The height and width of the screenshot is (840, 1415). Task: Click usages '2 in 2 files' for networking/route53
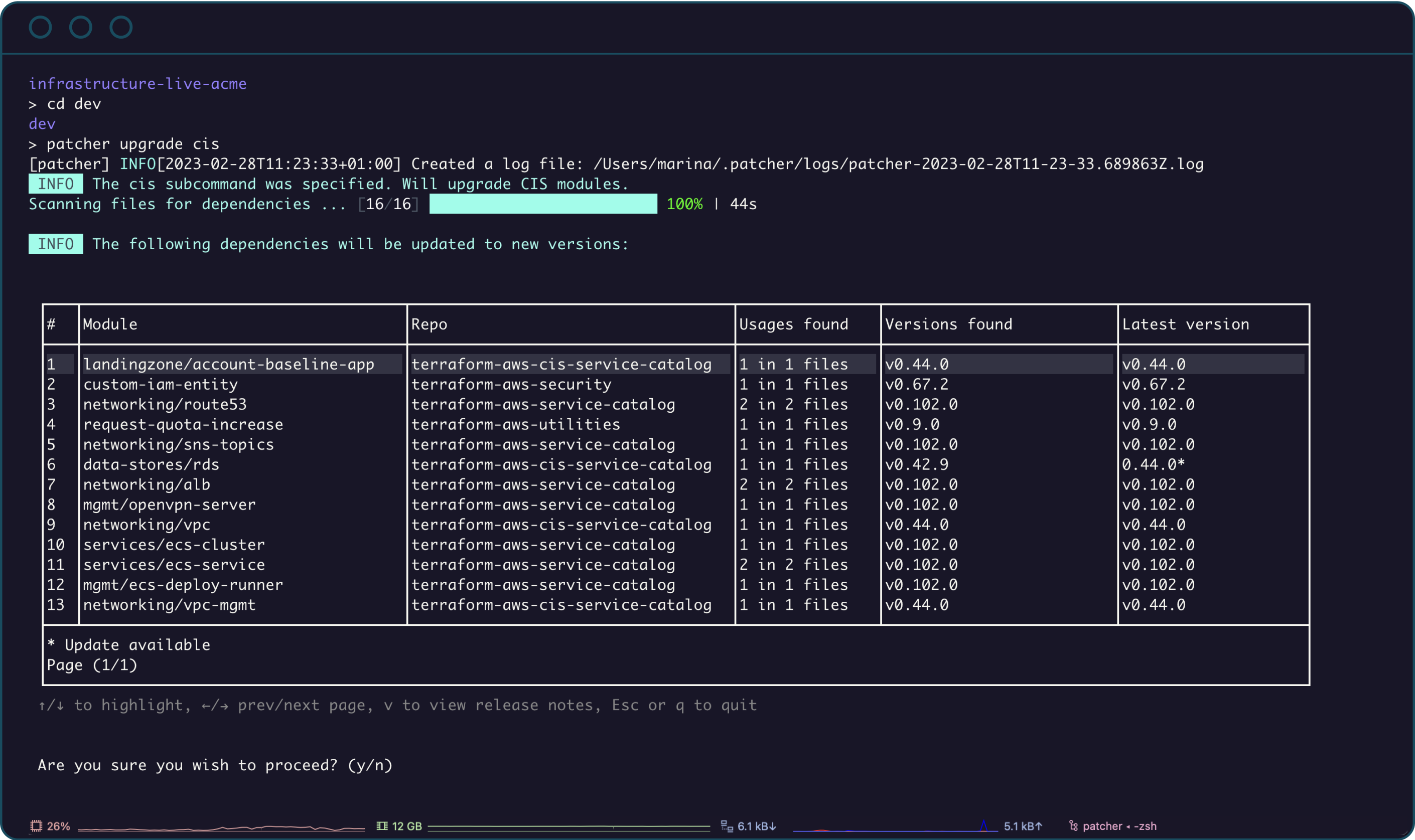coord(794,404)
